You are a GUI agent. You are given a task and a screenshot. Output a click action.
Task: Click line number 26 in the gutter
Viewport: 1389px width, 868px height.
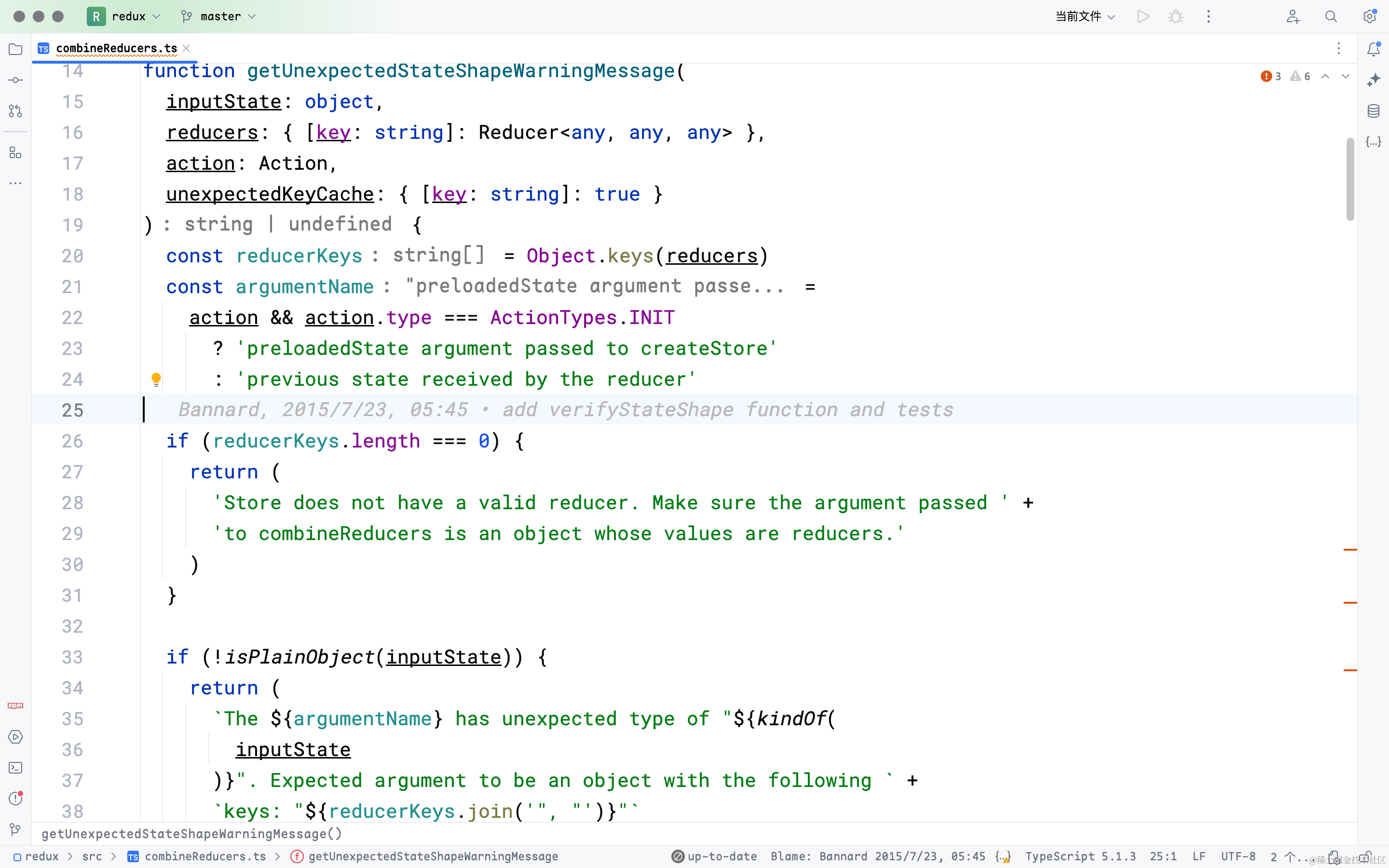[x=72, y=441]
